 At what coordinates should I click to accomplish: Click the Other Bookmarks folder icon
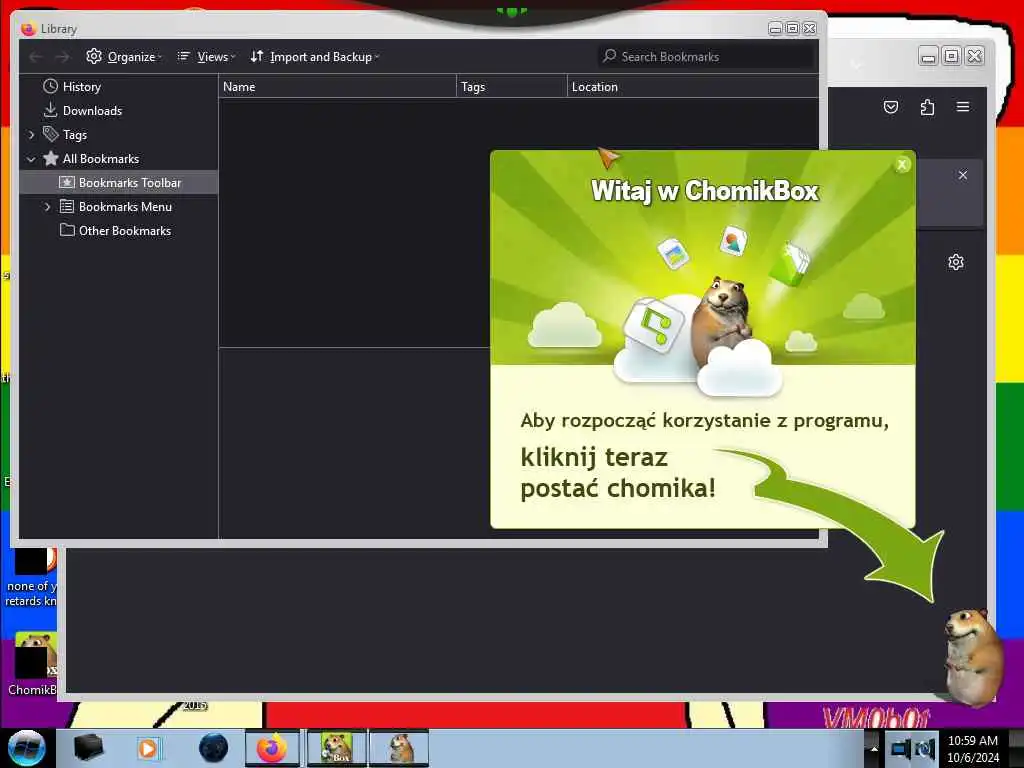pyautogui.click(x=67, y=230)
